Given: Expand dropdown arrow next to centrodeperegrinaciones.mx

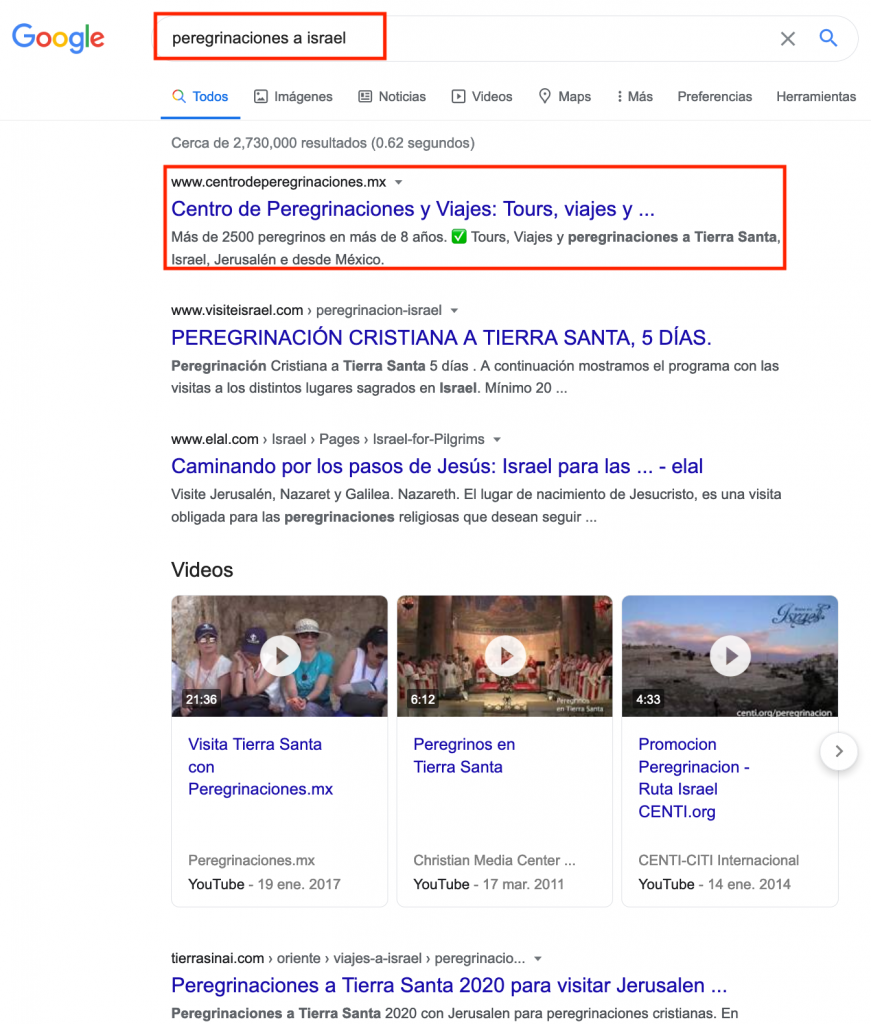Looking at the screenshot, I should pos(398,182).
